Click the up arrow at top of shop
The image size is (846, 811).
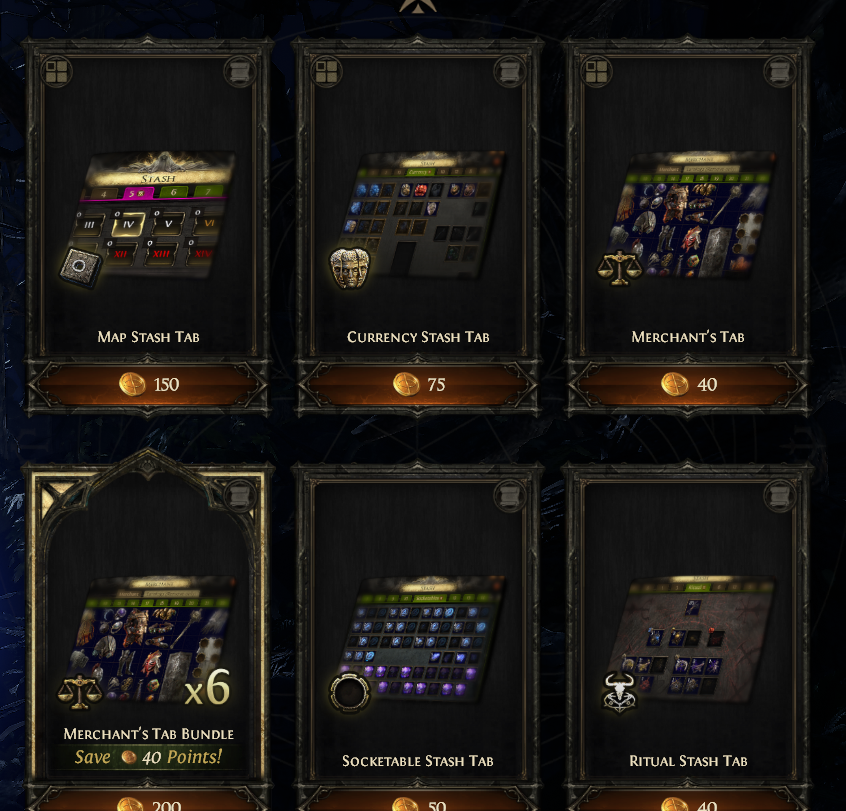pyautogui.click(x=418, y=5)
